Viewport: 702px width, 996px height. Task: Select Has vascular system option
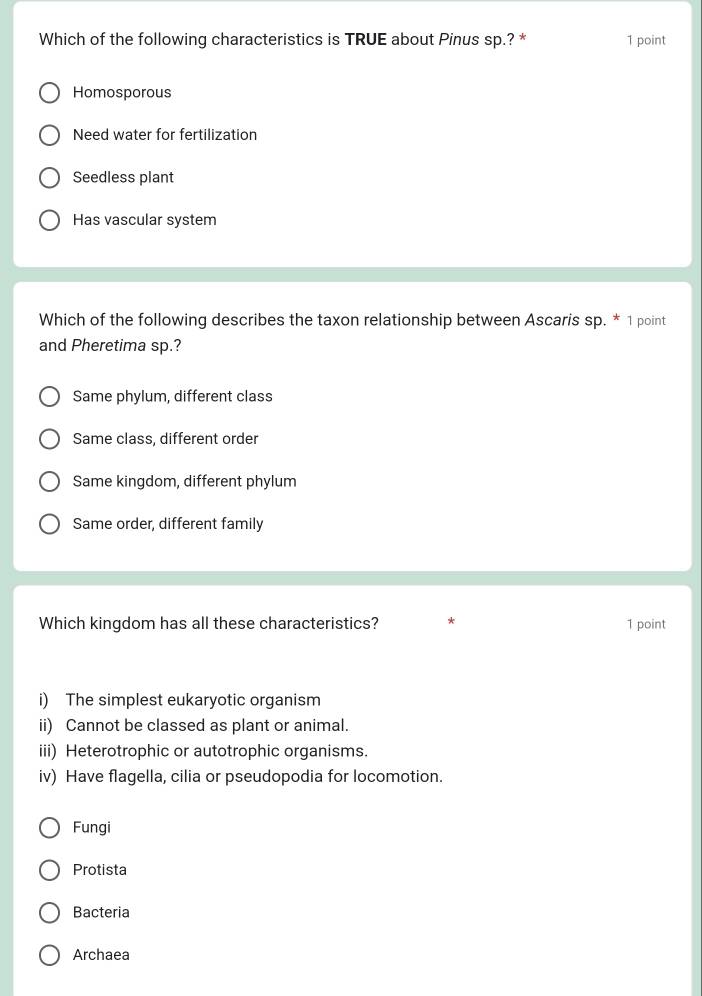click(x=49, y=219)
